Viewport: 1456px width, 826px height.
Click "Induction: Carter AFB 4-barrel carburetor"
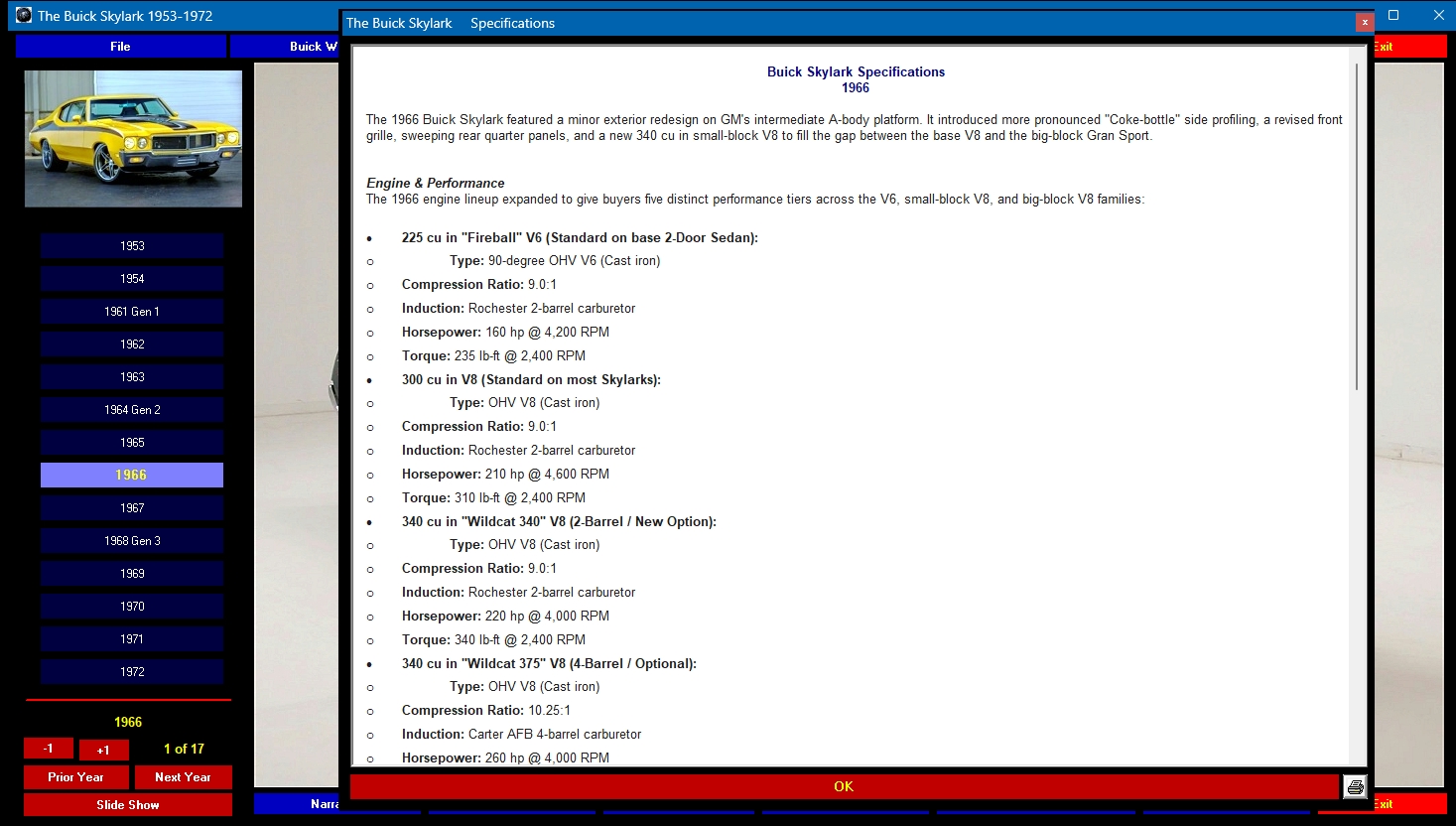[x=521, y=734]
